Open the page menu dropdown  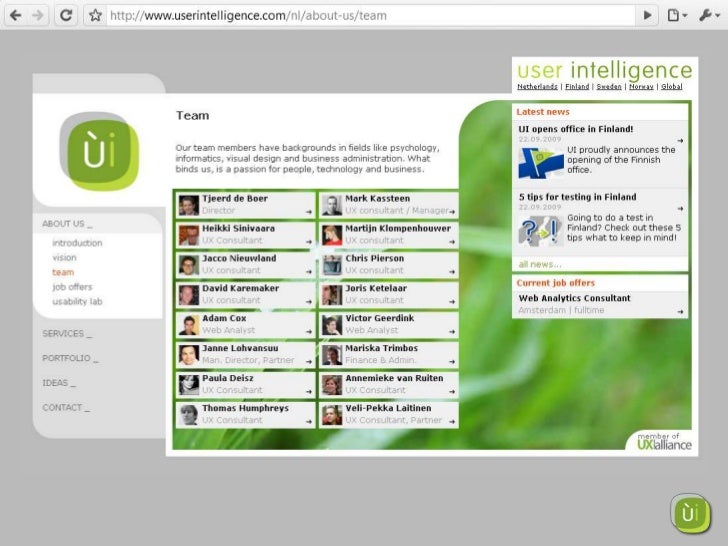pos(677,15)
